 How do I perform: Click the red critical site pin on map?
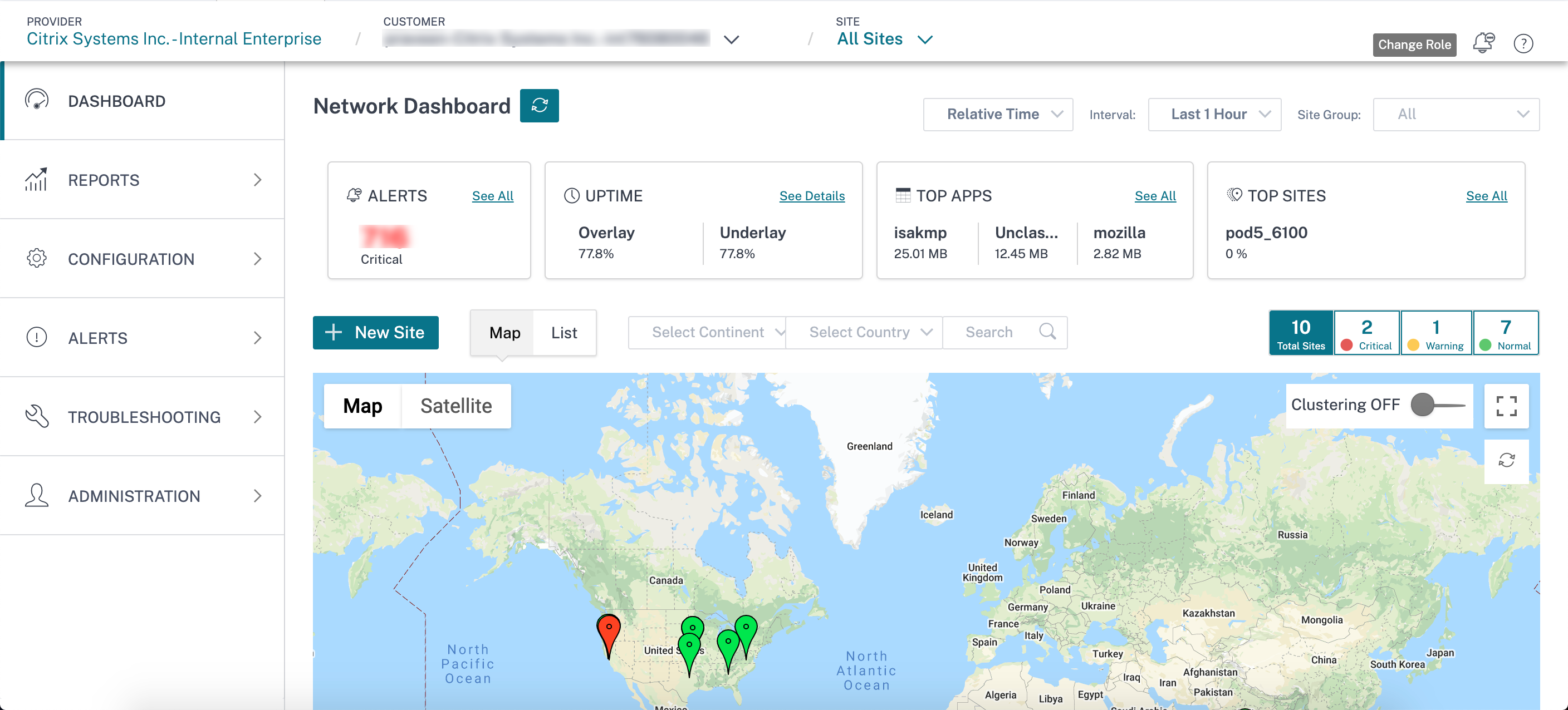coord(608,636)
